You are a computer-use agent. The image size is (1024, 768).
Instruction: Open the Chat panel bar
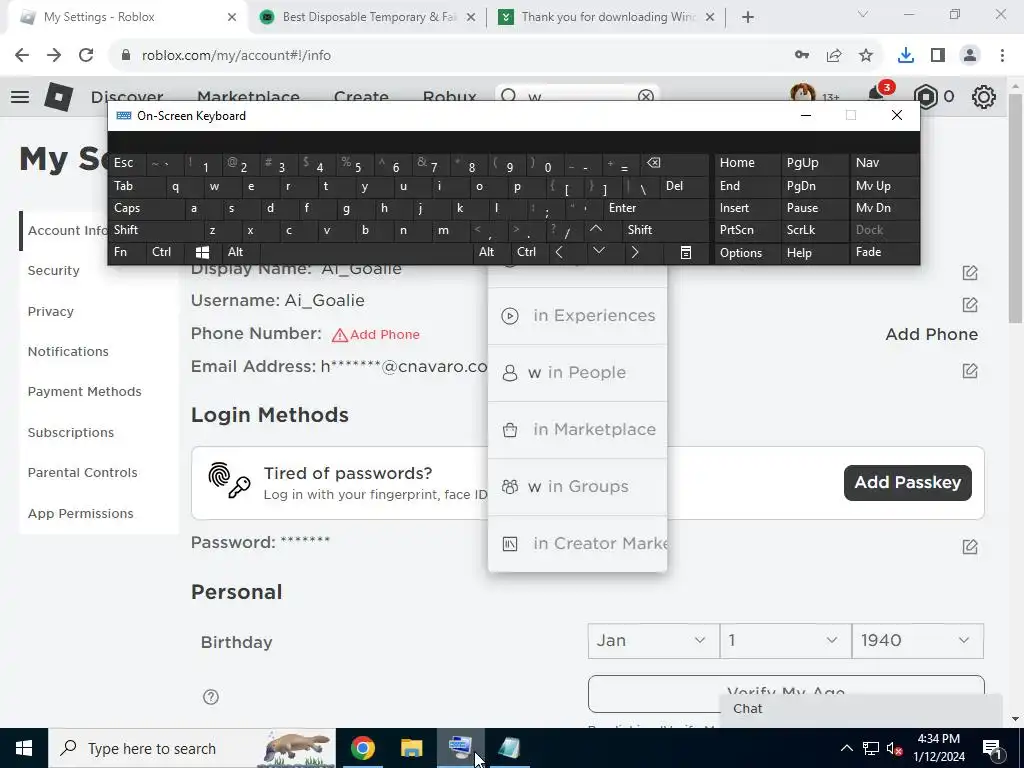tap(861, 709)
